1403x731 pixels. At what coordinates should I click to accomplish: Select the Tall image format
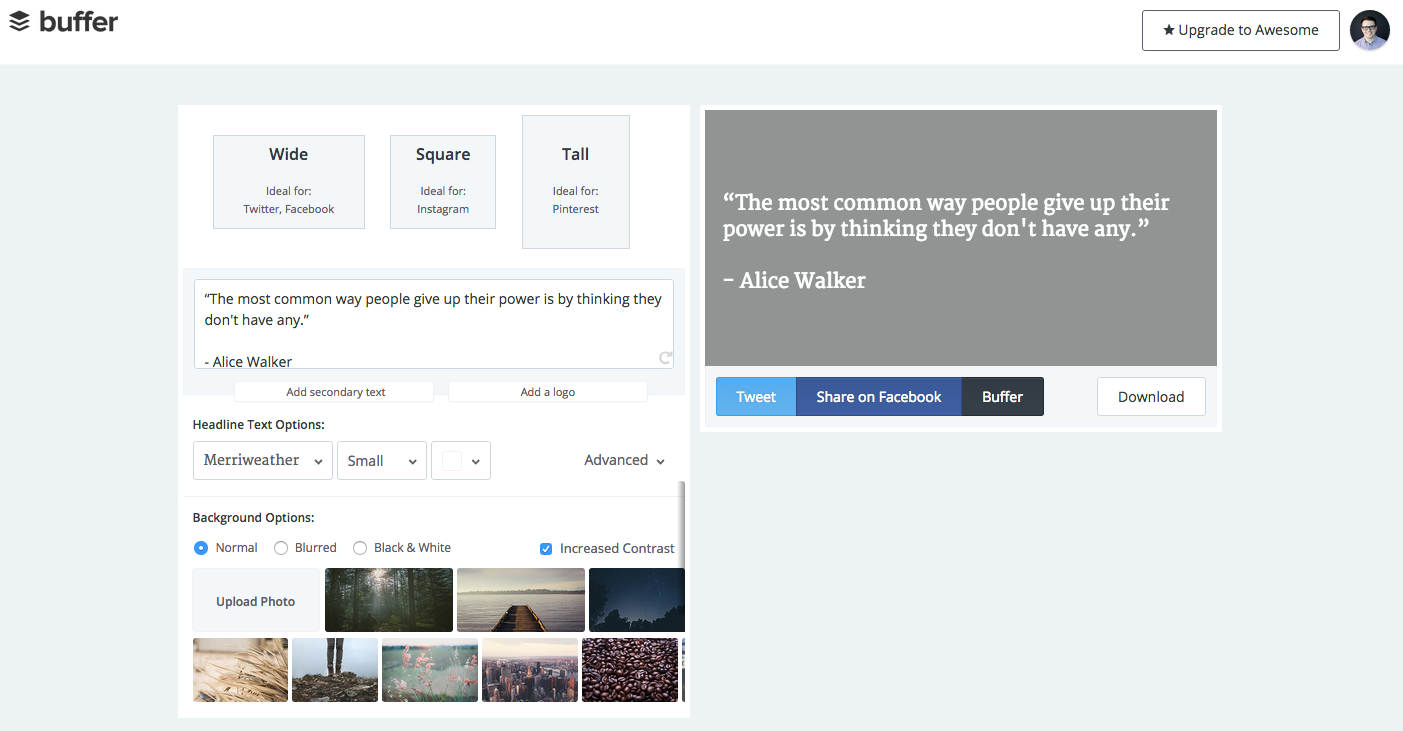(576, 182)
